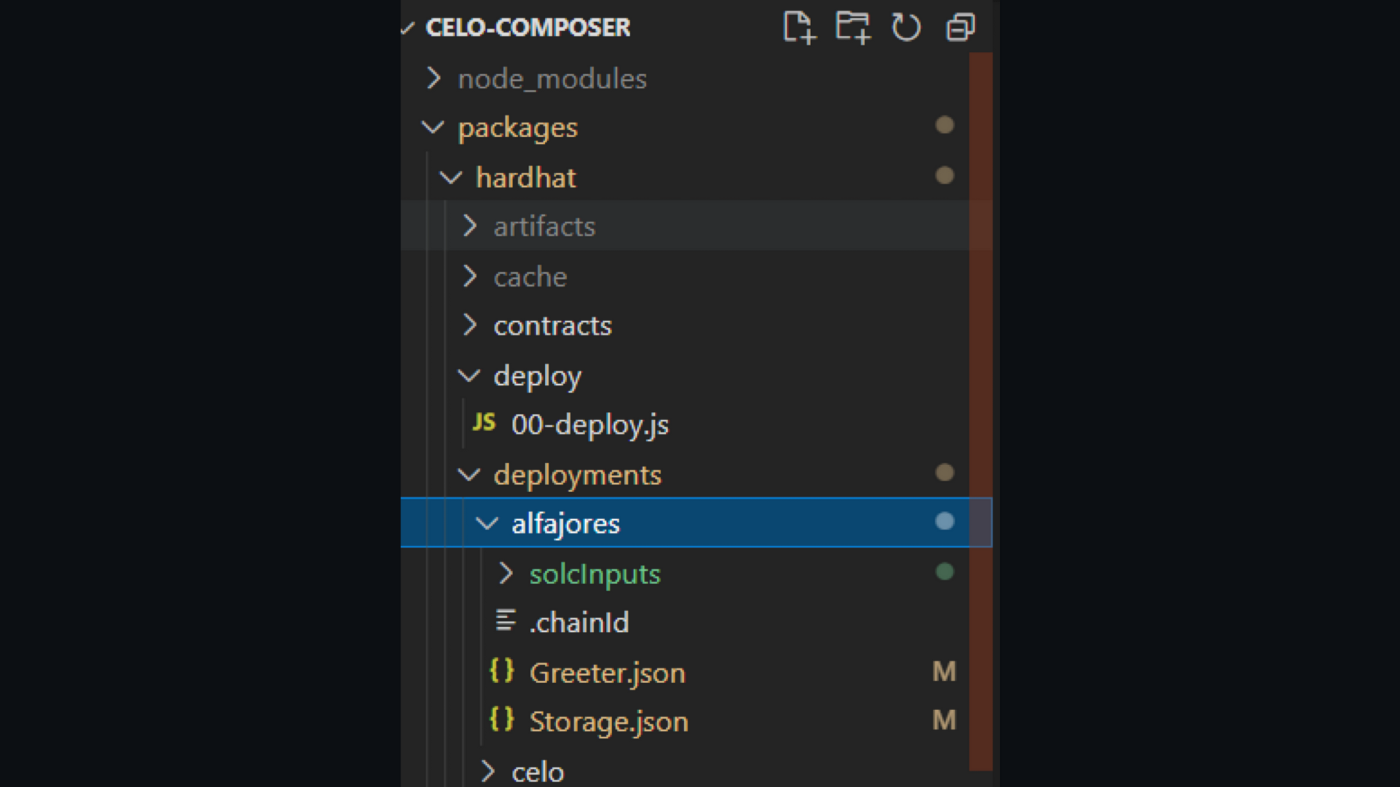Click the text file icon beside .chainId
This screenshot has height=787, width=1400.
(x=506, y=621)
